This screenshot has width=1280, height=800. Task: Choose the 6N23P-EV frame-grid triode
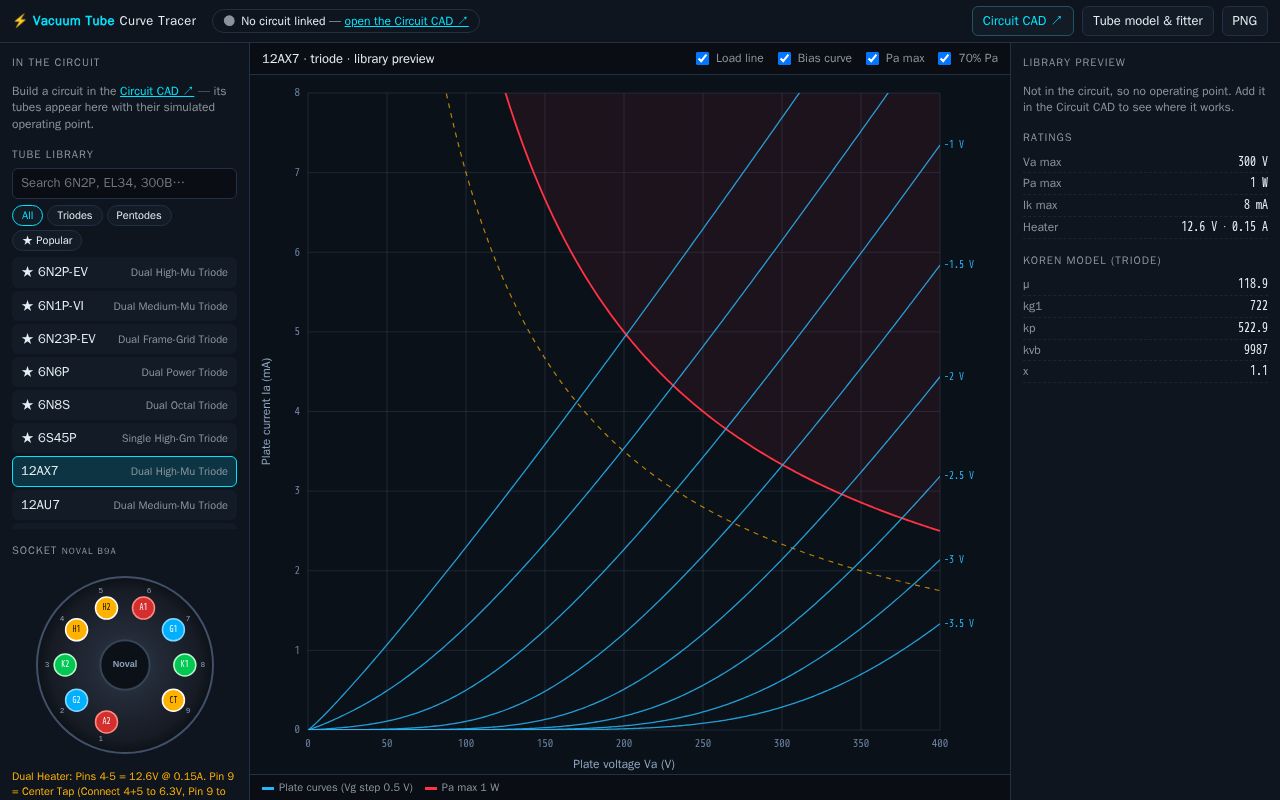124,339
